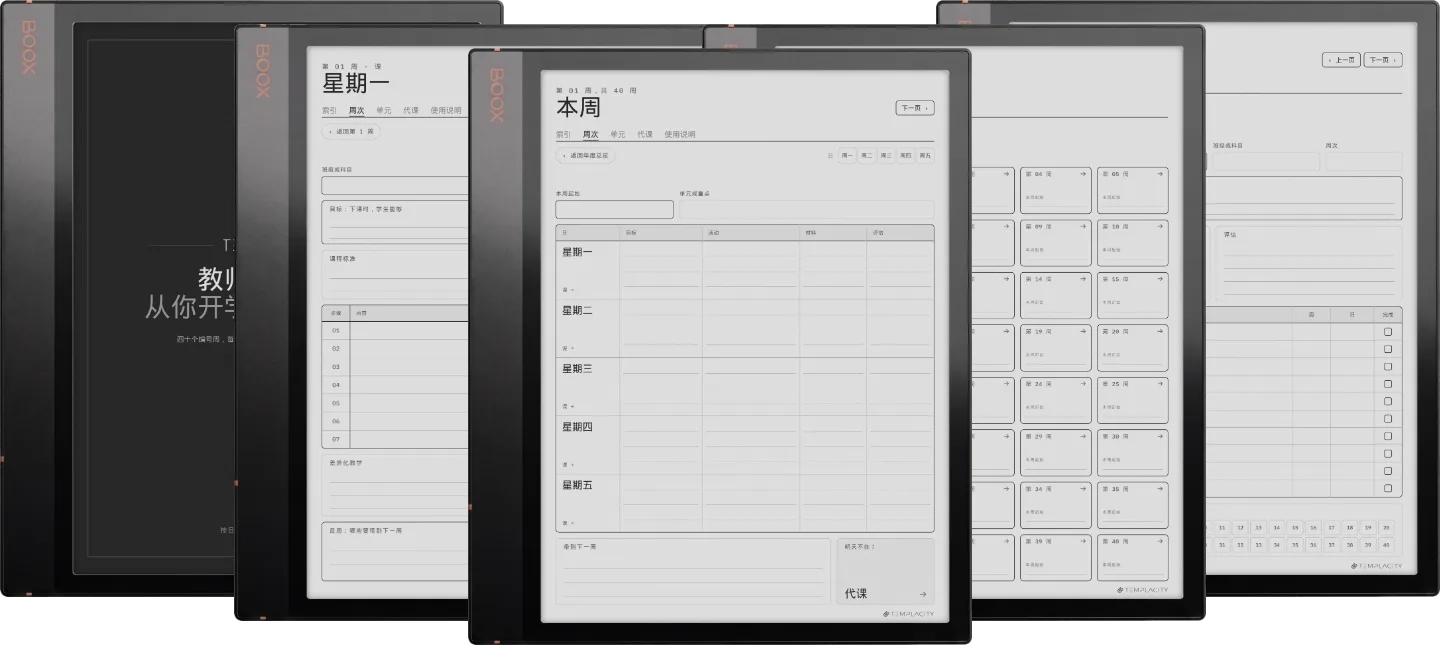Click the 返回年度总览 back button
1440x646 pixels.
point(584,156)
